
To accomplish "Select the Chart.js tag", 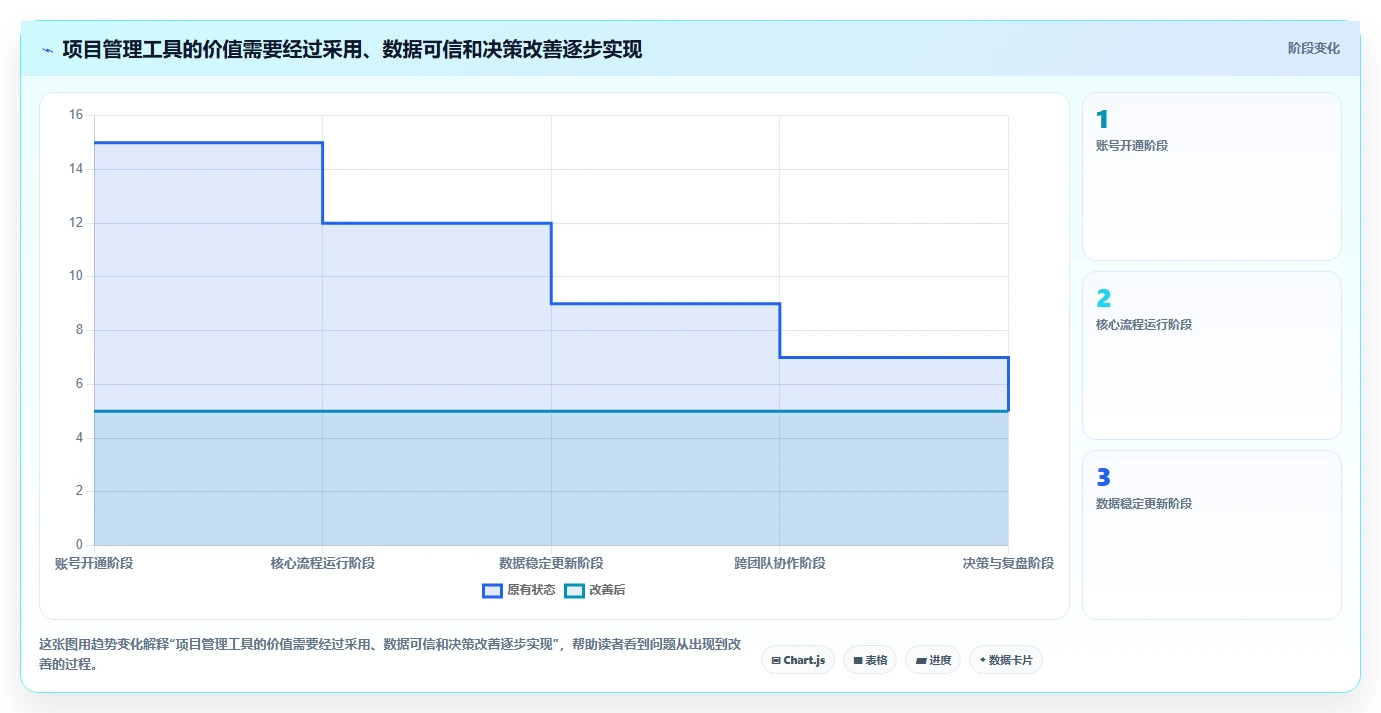I will point(798,660).
